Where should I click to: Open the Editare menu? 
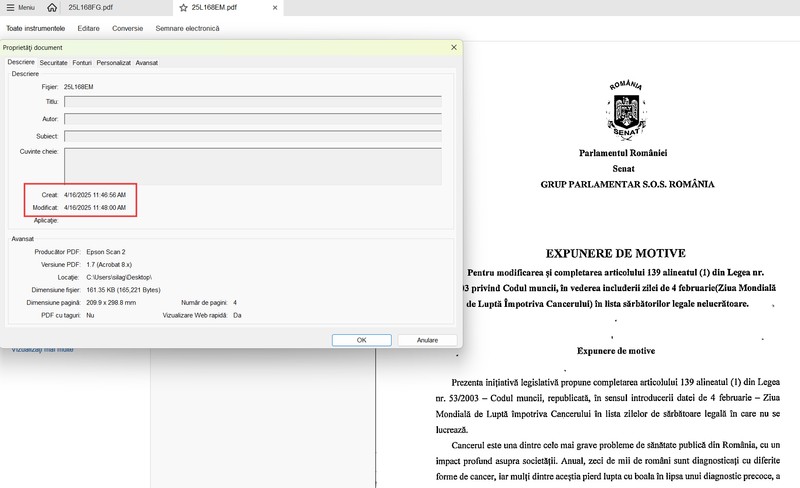click(x=88, y=29)
